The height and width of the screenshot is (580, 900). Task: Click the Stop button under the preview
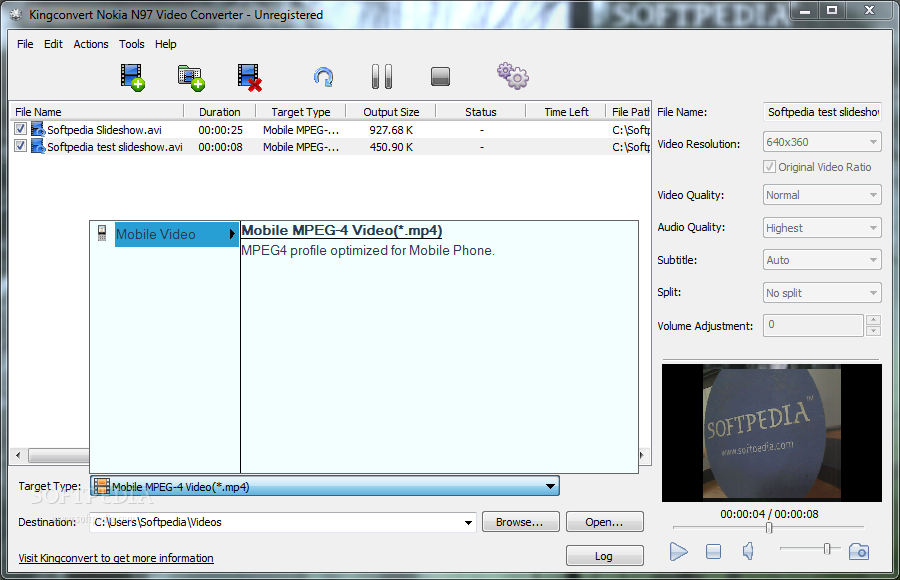pos(713,552)
